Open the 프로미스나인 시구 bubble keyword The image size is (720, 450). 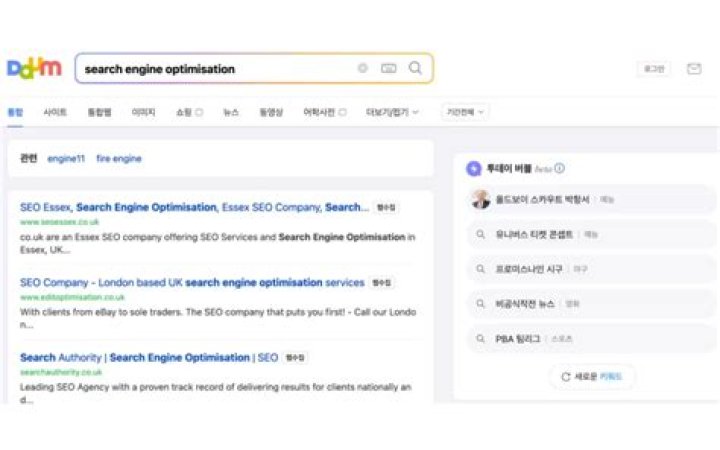click(529, 269)
